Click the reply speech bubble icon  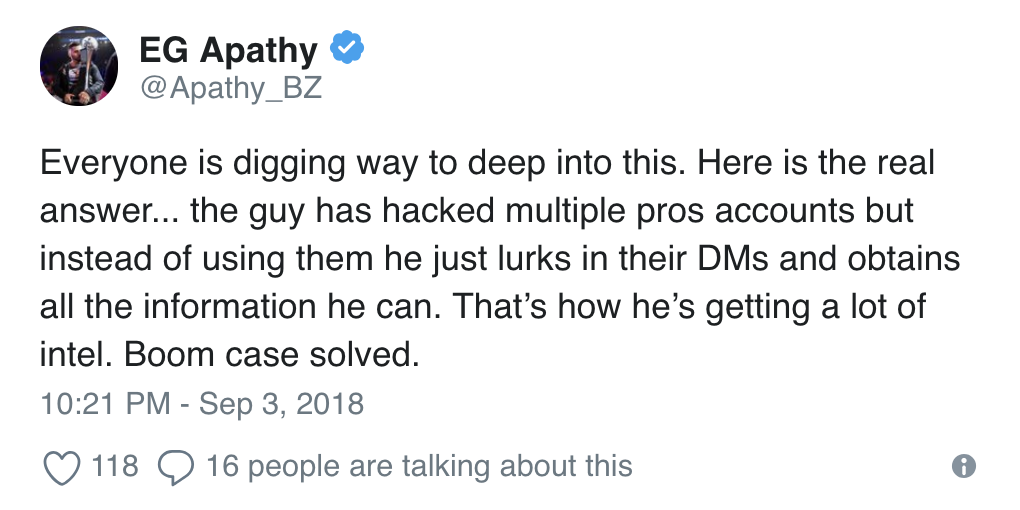176,466
